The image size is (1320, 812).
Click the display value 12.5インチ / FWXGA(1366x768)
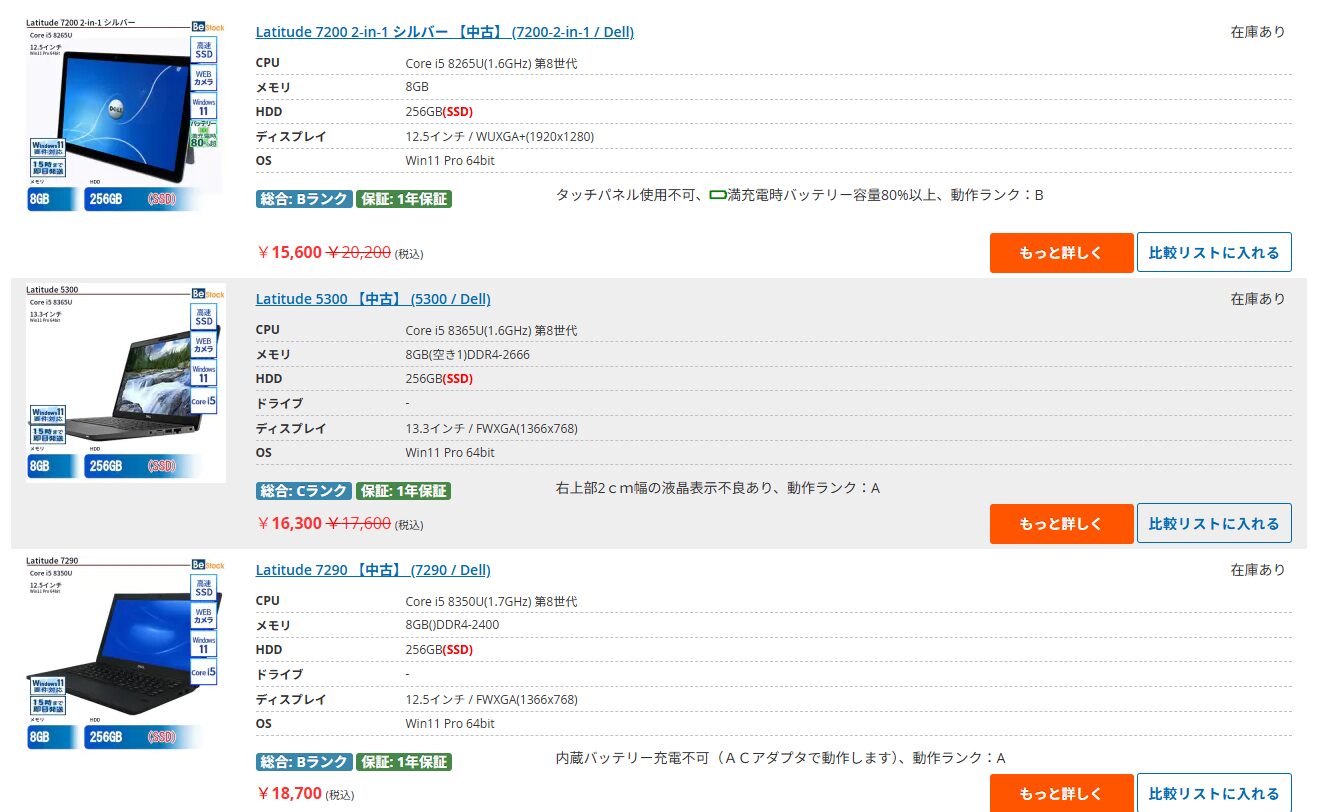491,699
